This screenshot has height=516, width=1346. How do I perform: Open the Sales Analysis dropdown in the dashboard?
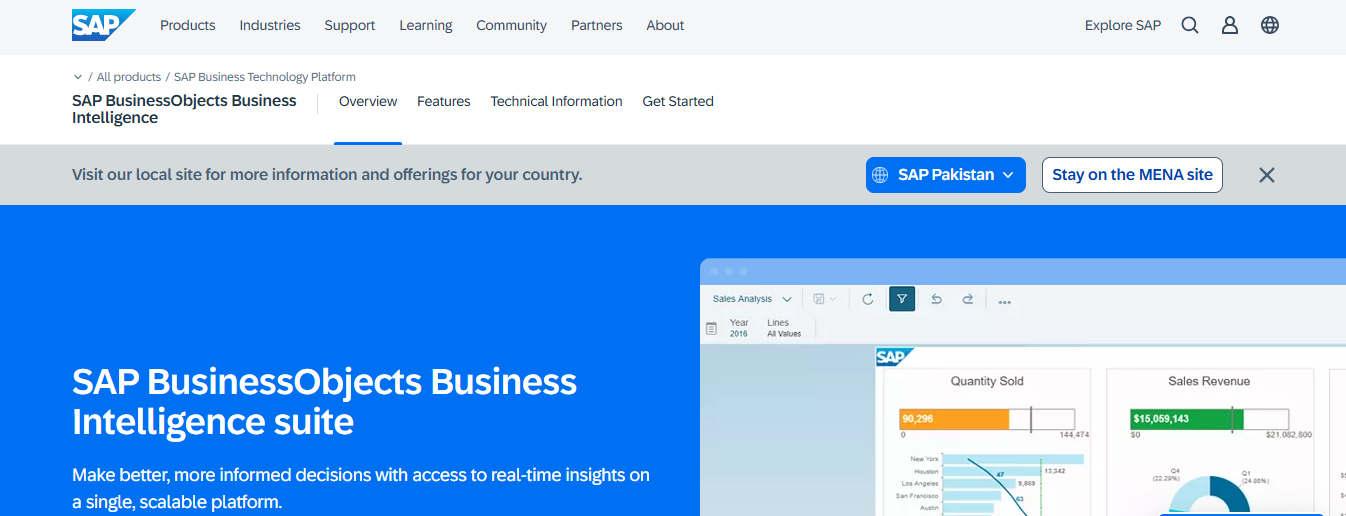tap(752, 299)
